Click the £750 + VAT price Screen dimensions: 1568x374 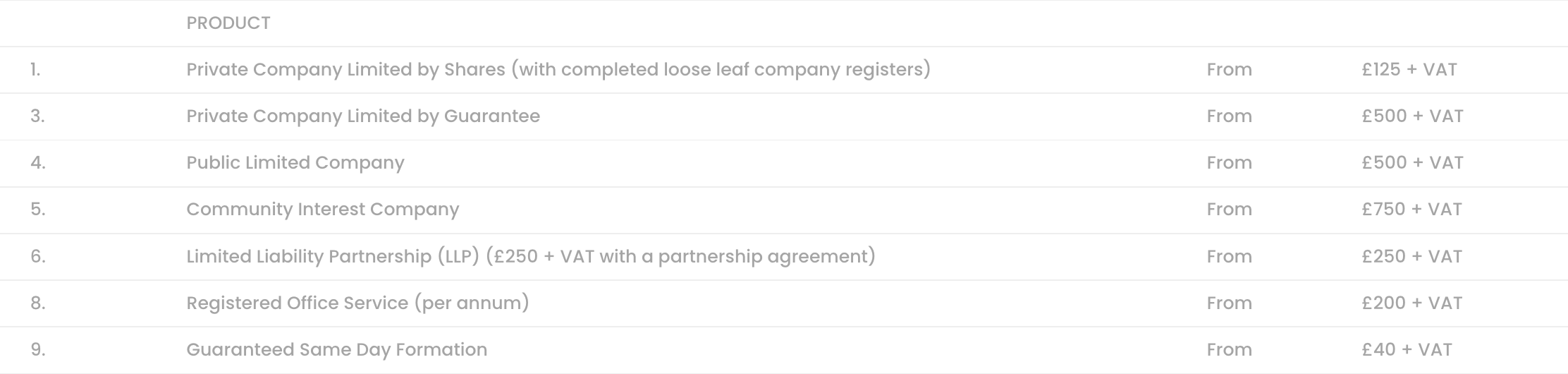point(1411,210)
